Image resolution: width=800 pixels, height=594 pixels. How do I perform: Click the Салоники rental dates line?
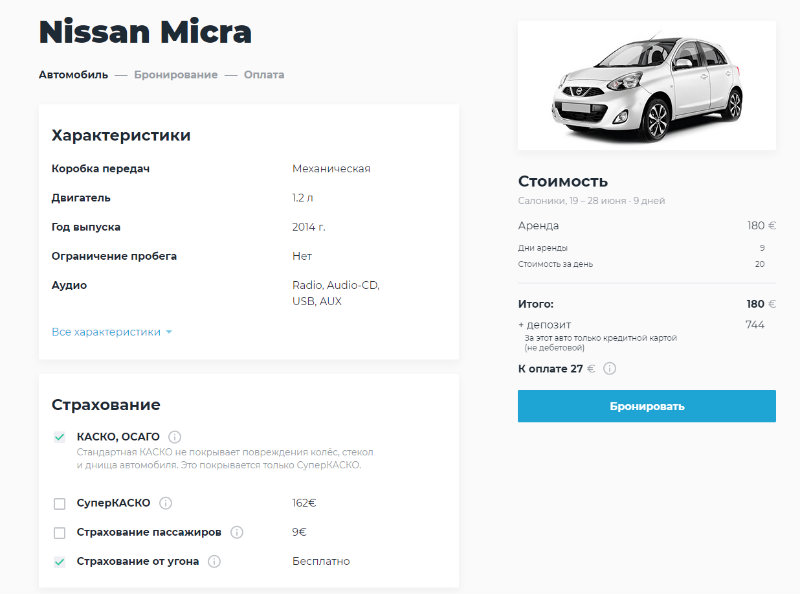[x=591, y=201]
